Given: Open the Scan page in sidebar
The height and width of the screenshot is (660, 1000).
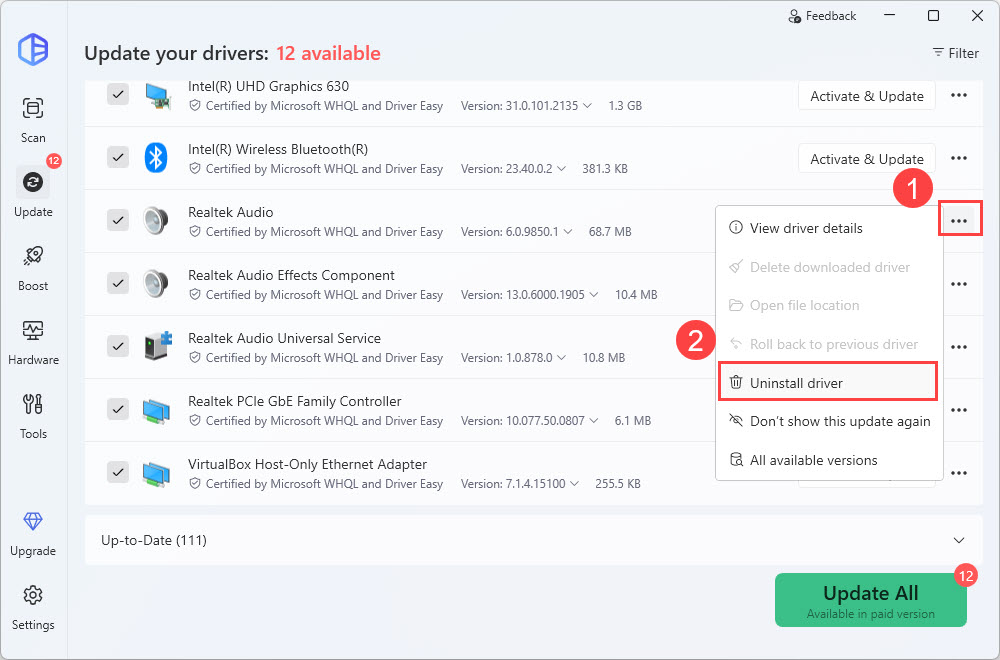Looking at the screenshot, I should click(33, 118).
